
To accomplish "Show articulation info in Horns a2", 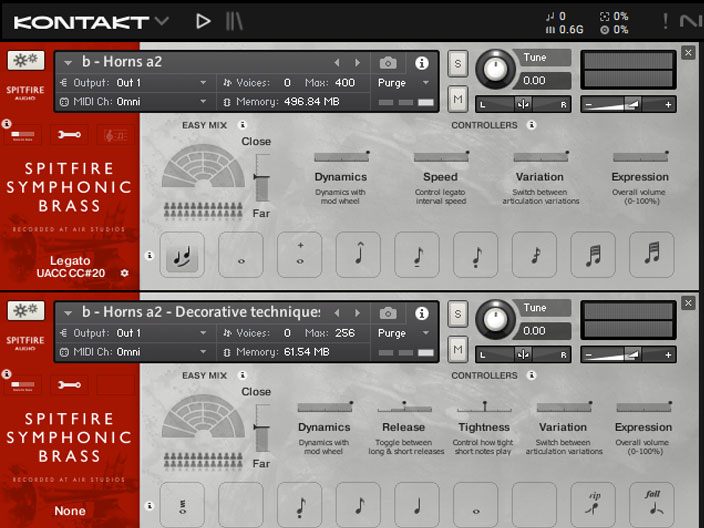I will coord(150,255).
